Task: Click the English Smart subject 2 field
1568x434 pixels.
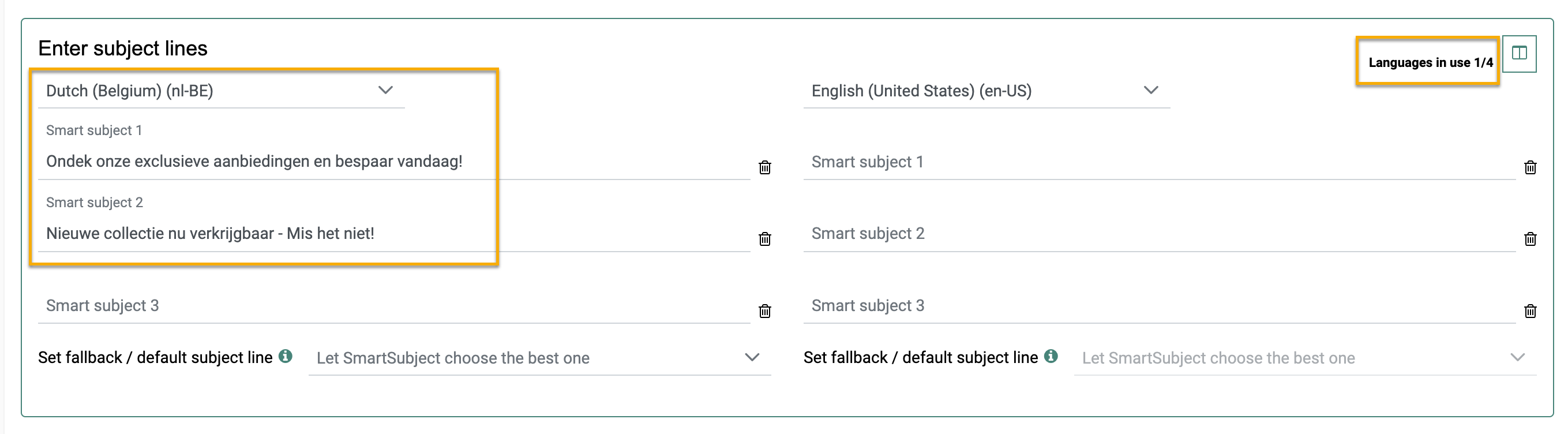Action: tap(1157, 234)
